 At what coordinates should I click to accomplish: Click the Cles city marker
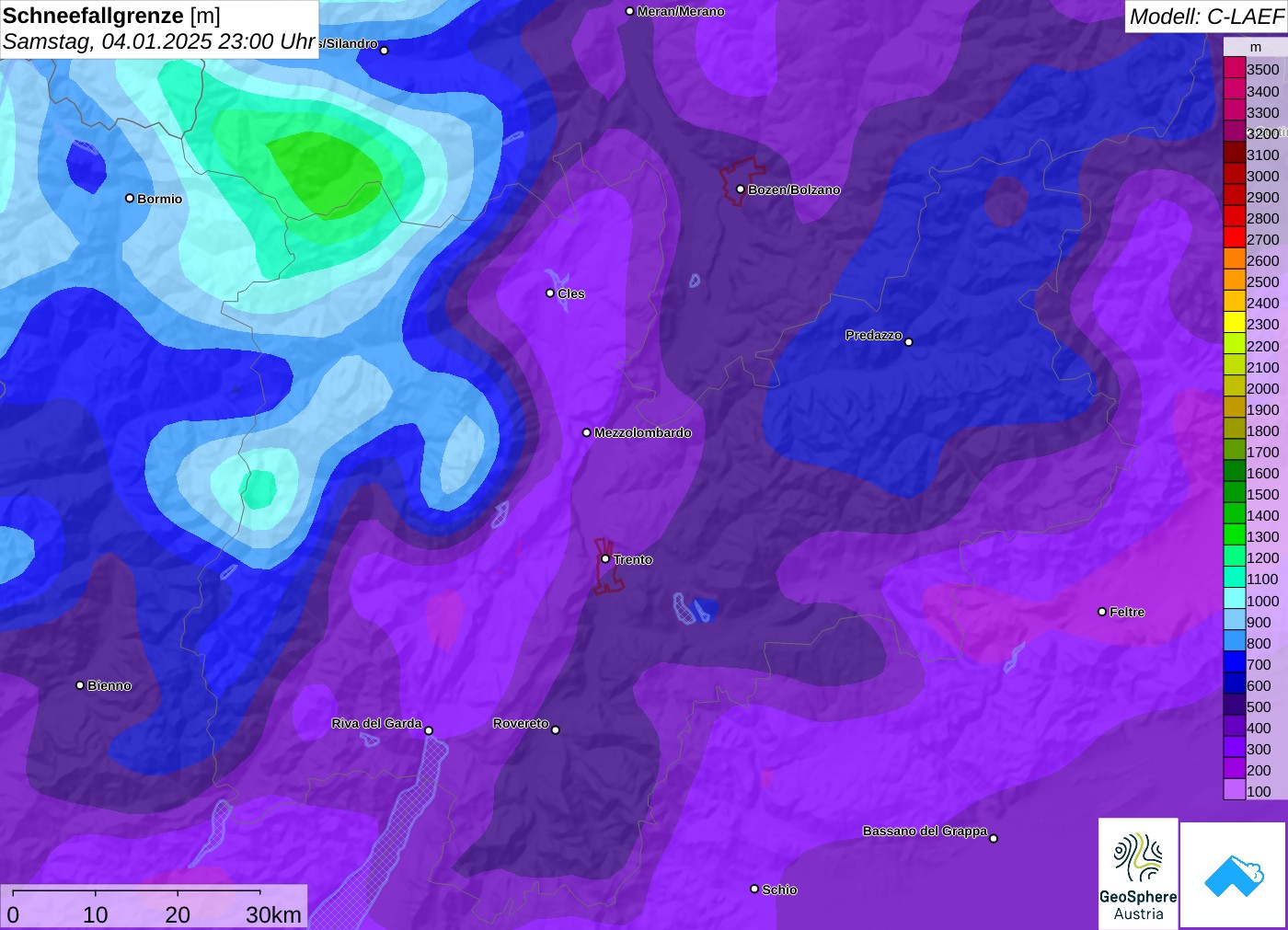(550, 293)
